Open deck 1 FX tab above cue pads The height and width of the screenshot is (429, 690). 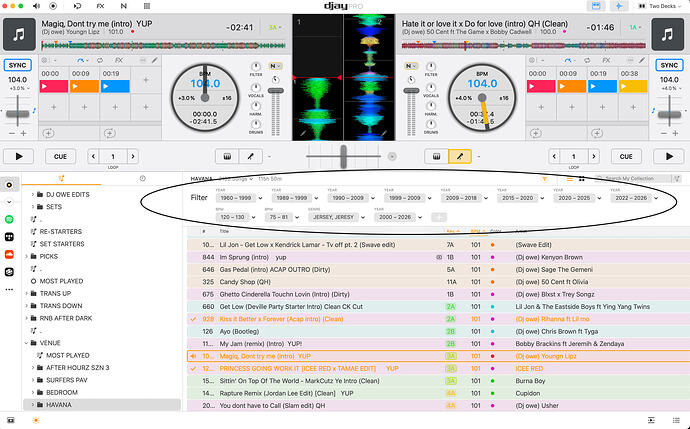(119, 60)
